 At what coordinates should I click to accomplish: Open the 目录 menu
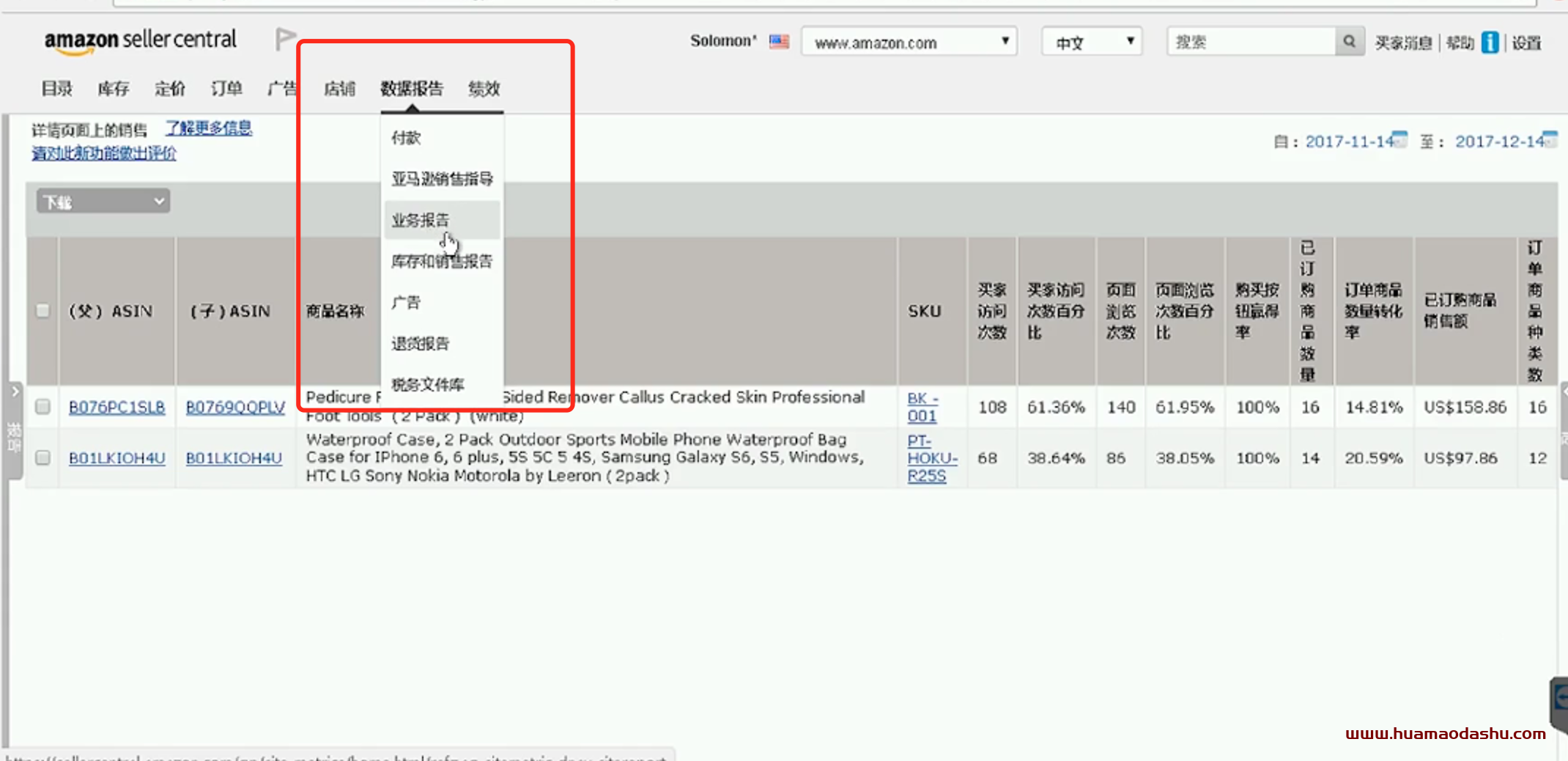(56, 89)
